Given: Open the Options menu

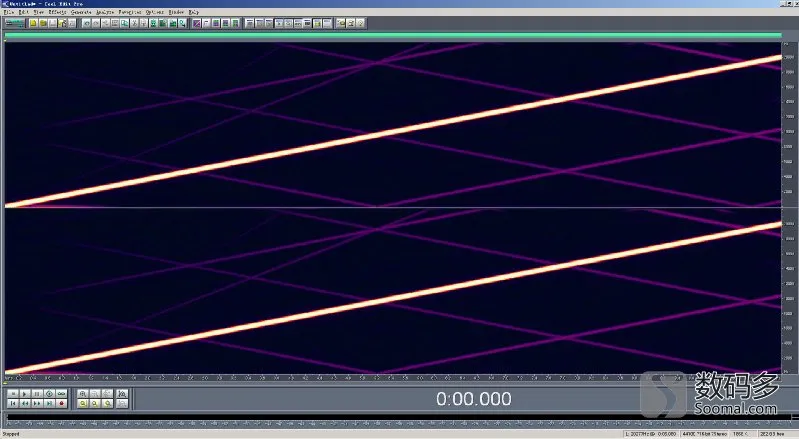Looking at the screenshot, I should point(155,12).
